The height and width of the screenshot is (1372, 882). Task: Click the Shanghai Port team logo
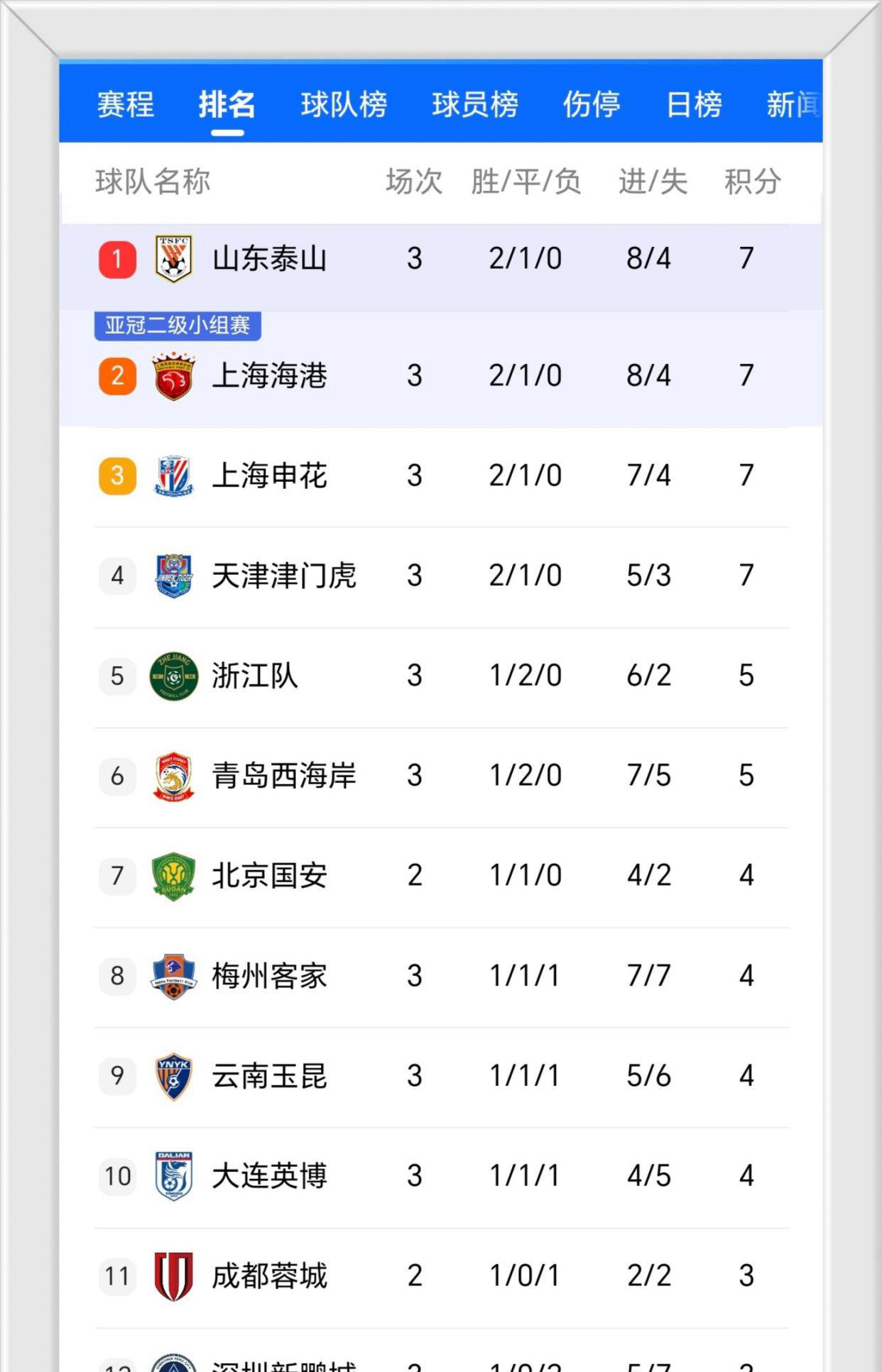click(x=174, y=376)
